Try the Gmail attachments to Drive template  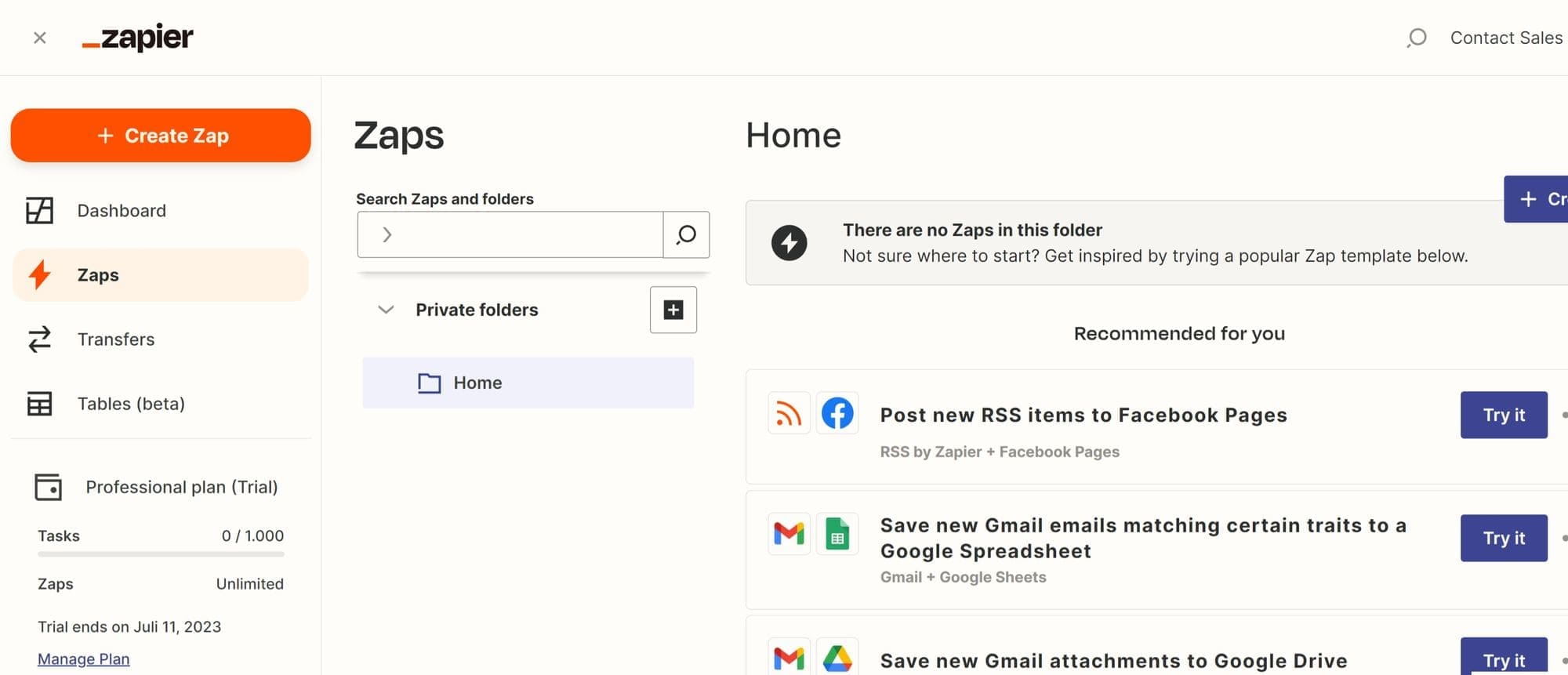[1504, 657]
